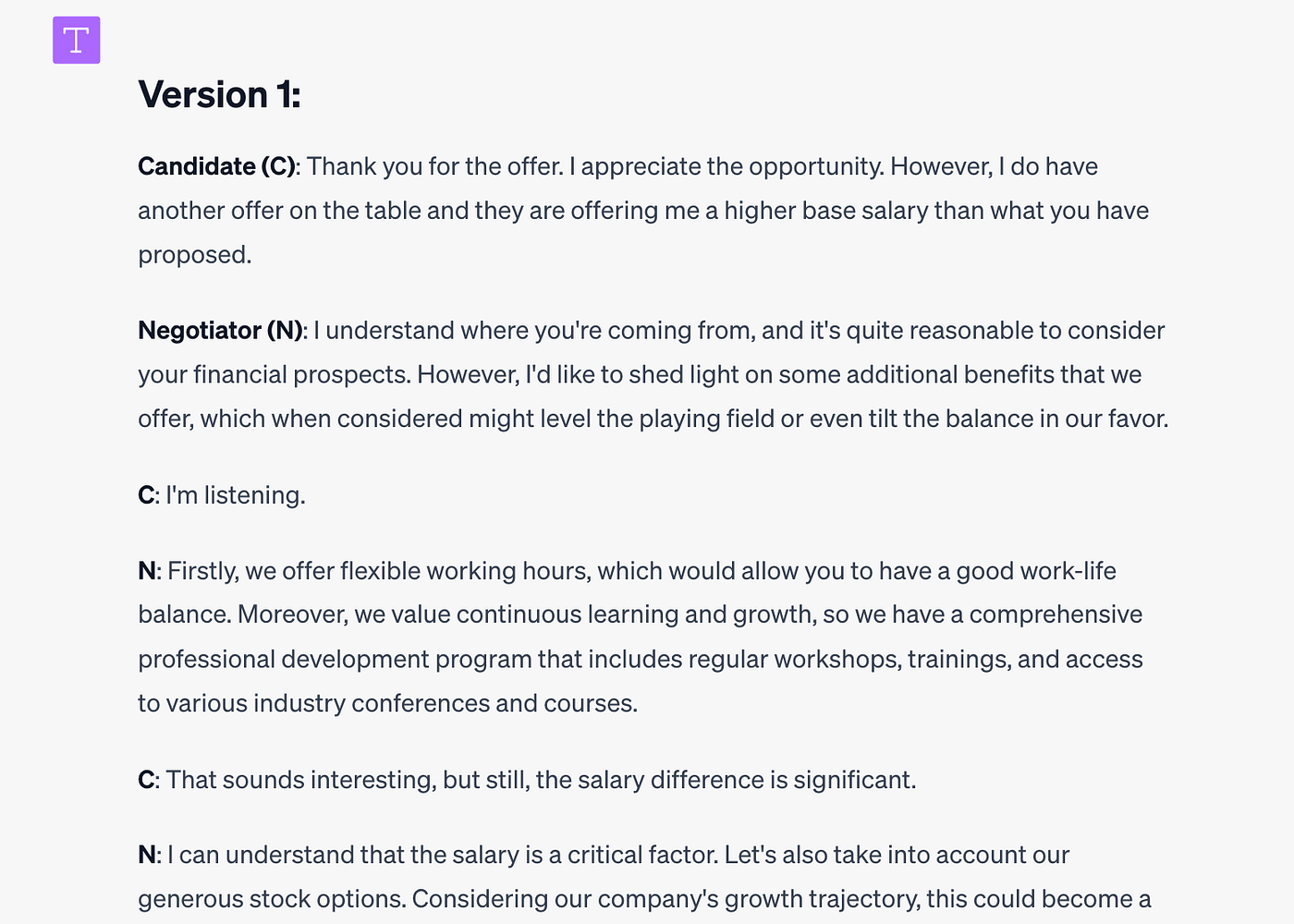Screen dimensions: 1294x924
Task: Click the word "proposed." in candidate's message
Action: pos(195,255)
